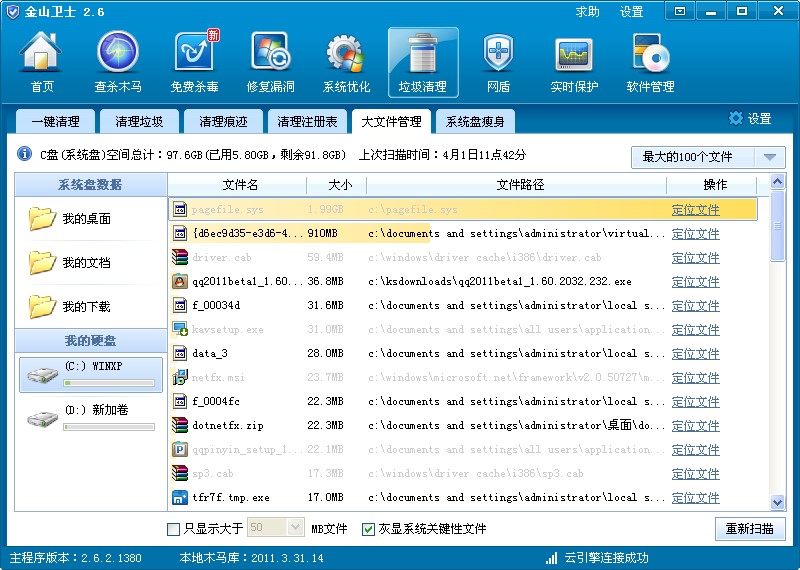Click C: drive usage progress bar

pyautogui.click(x=109, y=383)
